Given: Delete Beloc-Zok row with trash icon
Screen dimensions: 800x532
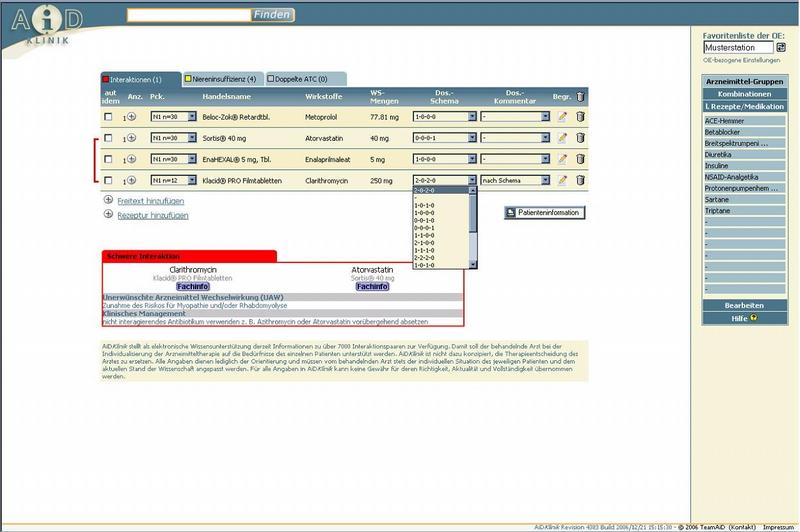Looking at the screenshot, I should click(x=580, y=117).
